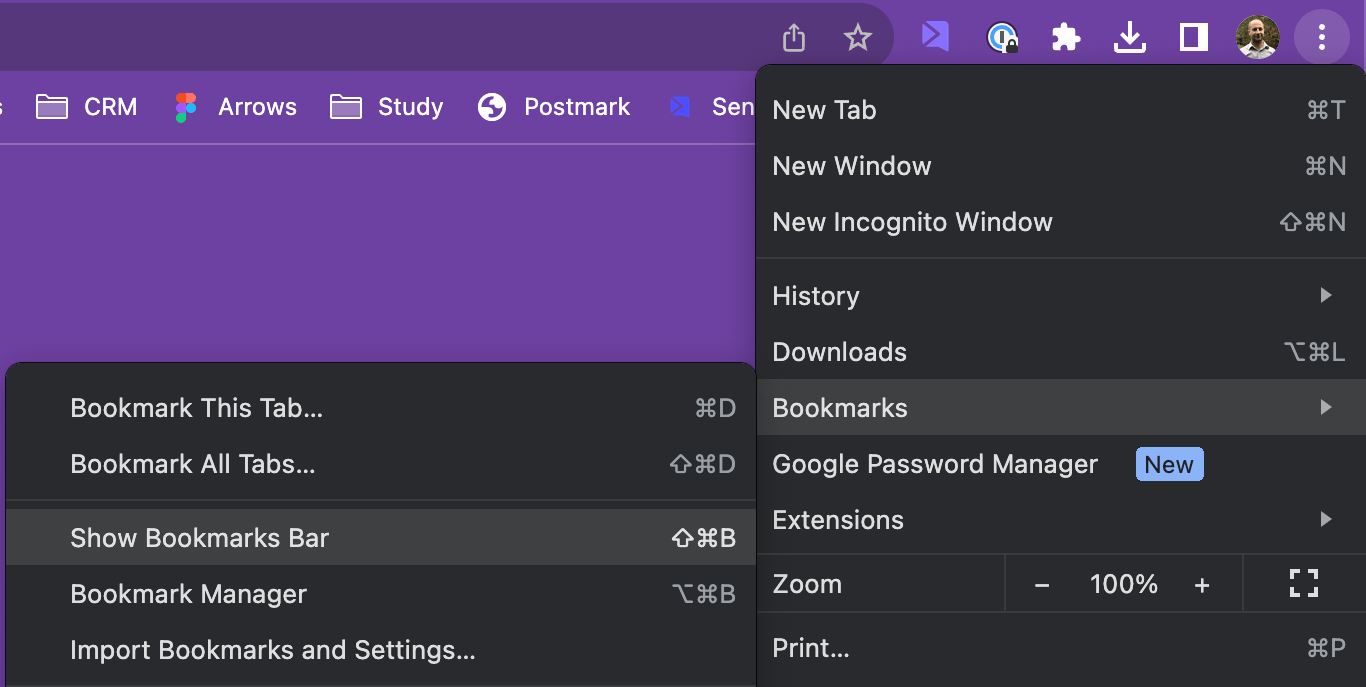Select Bookmark All Tabs…
Screen dimensions: 1366x687
pos(381,464)
